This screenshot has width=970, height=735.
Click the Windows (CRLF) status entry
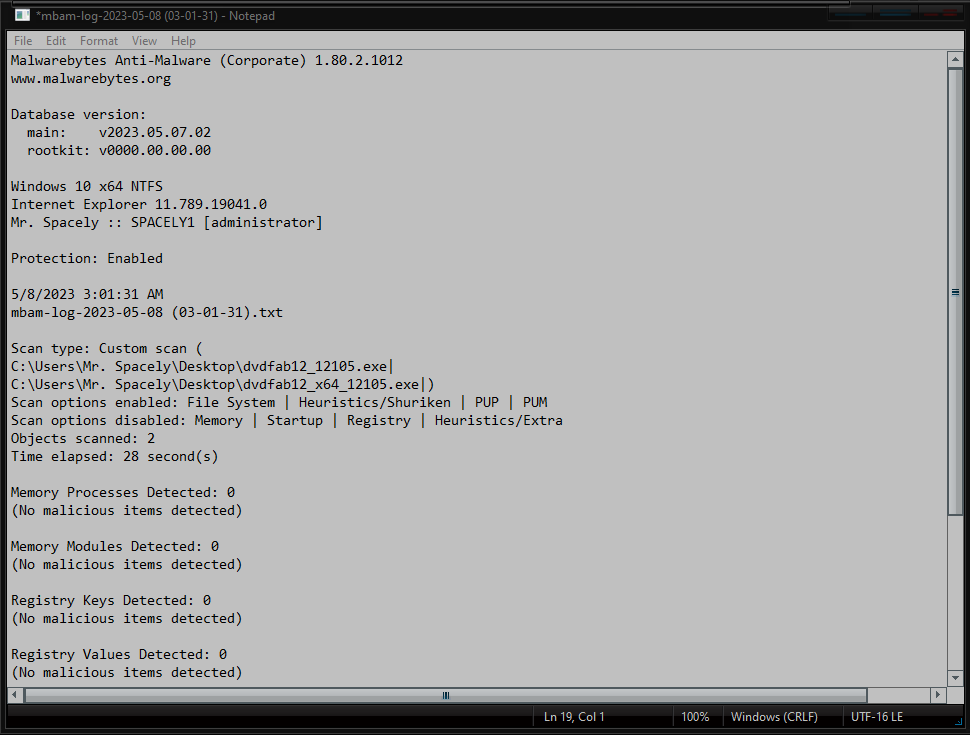[774, 717]
